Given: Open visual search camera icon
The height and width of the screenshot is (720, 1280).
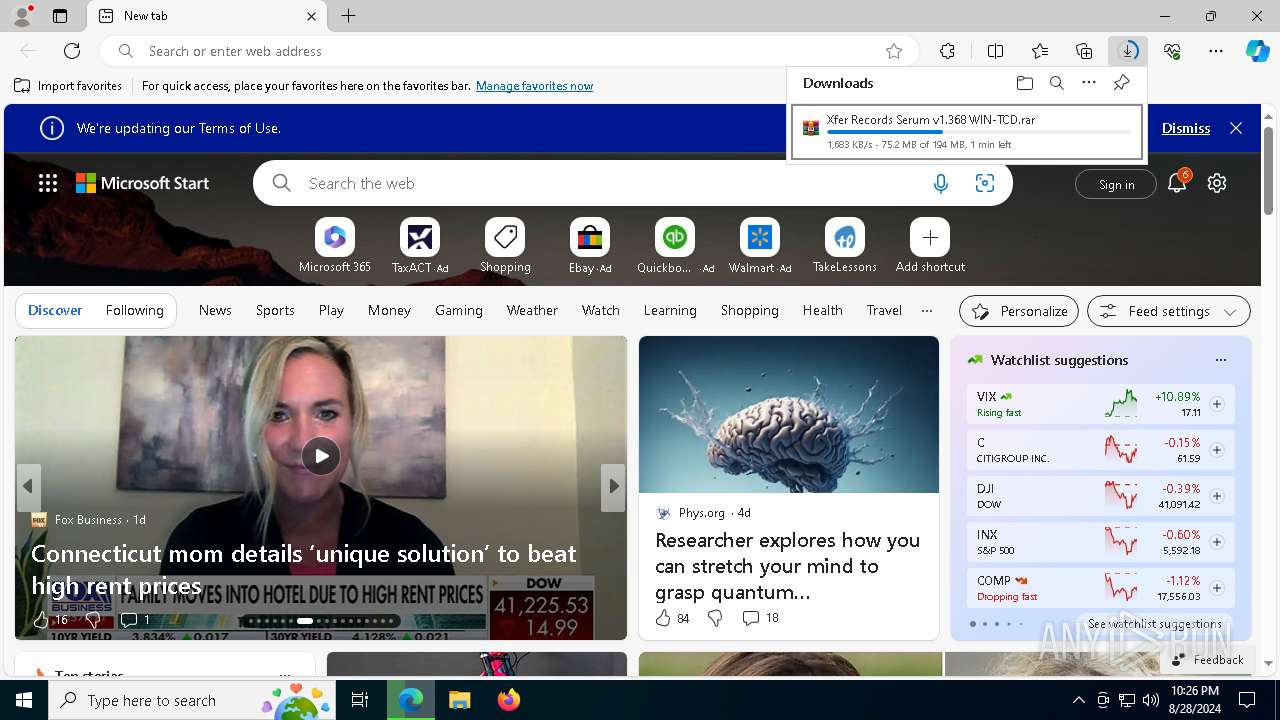Looking at the screenshot, I should [x=984, y=183].
